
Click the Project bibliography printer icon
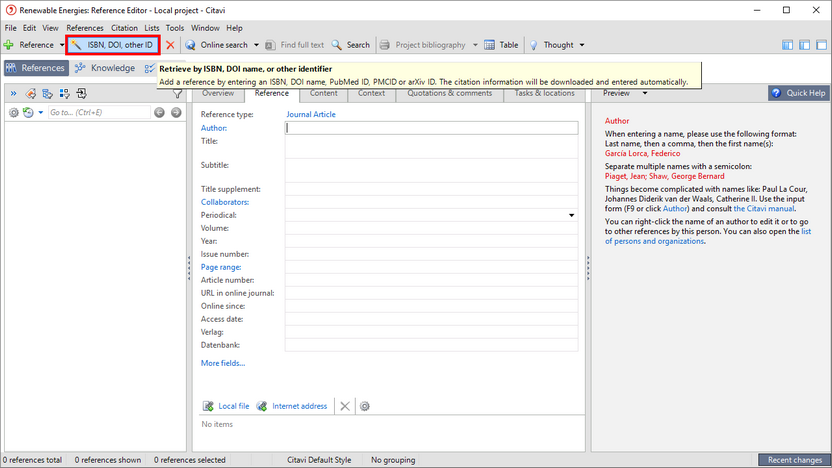(x=385, y=45)
